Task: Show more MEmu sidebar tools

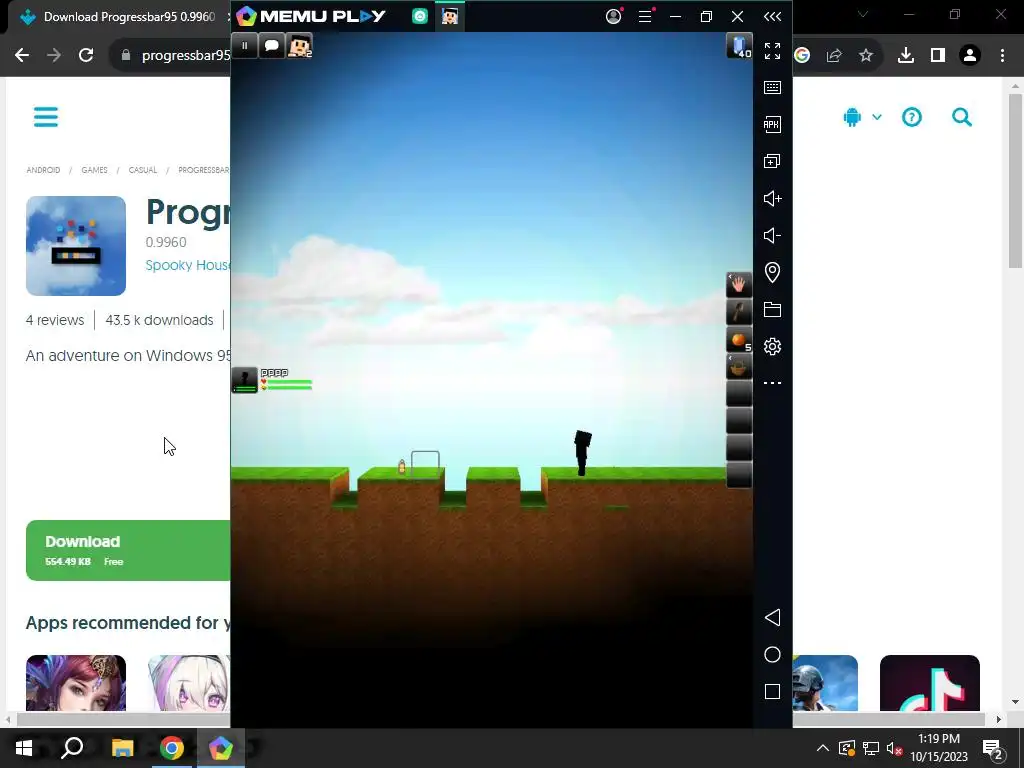Action: 772,383
